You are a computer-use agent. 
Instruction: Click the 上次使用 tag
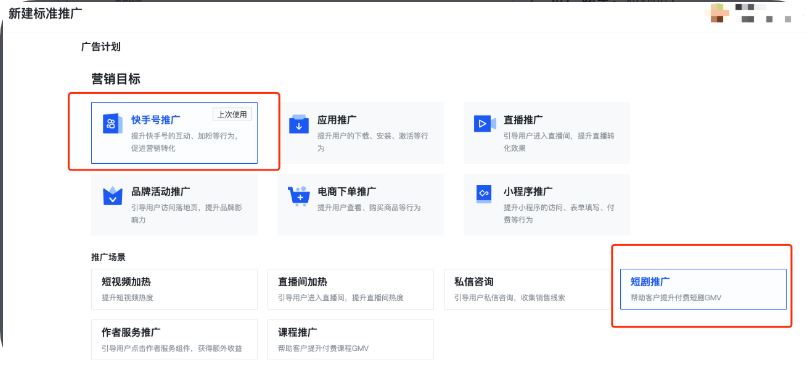coord(232,114)
